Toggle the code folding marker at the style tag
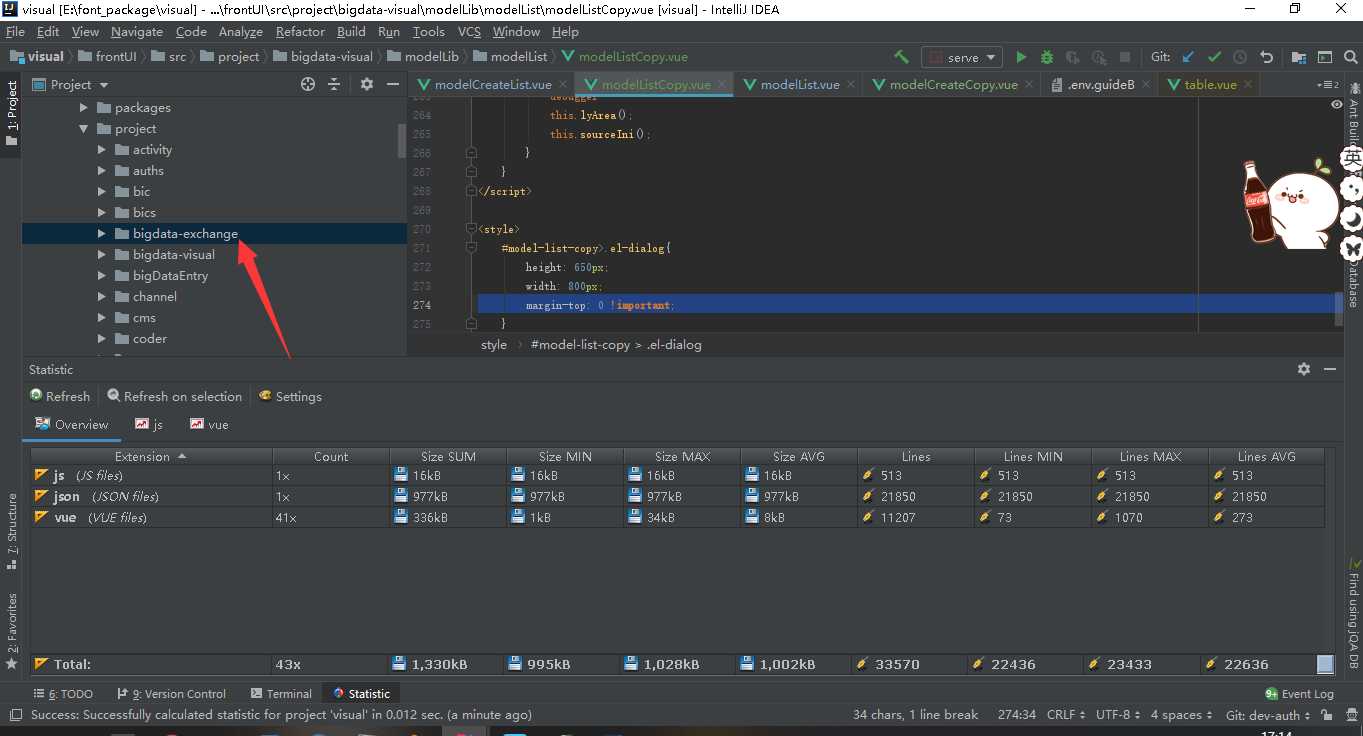This screenshot has width=1363, height=736. [x=472, y=229]
